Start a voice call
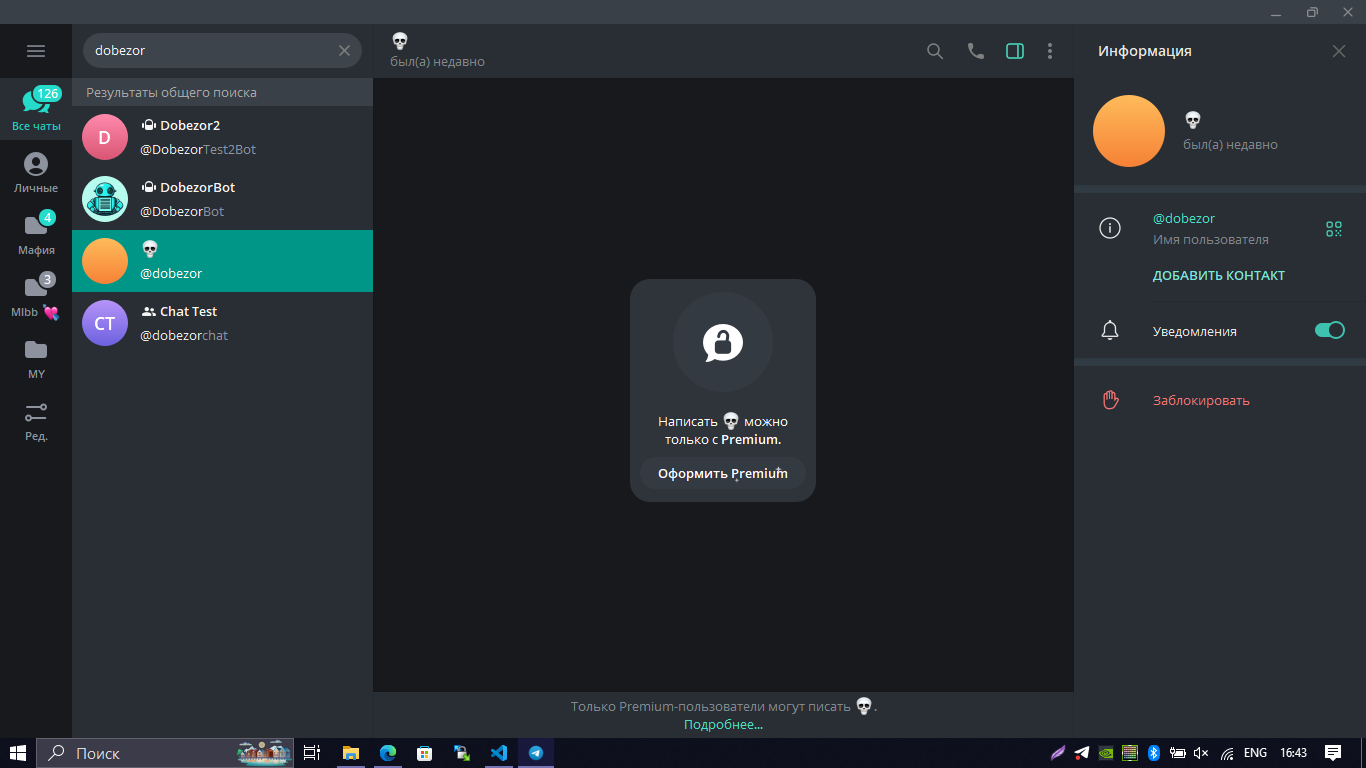Image resolution: width=1366 pixels, height=768 pixels. (x=976, y=51)
